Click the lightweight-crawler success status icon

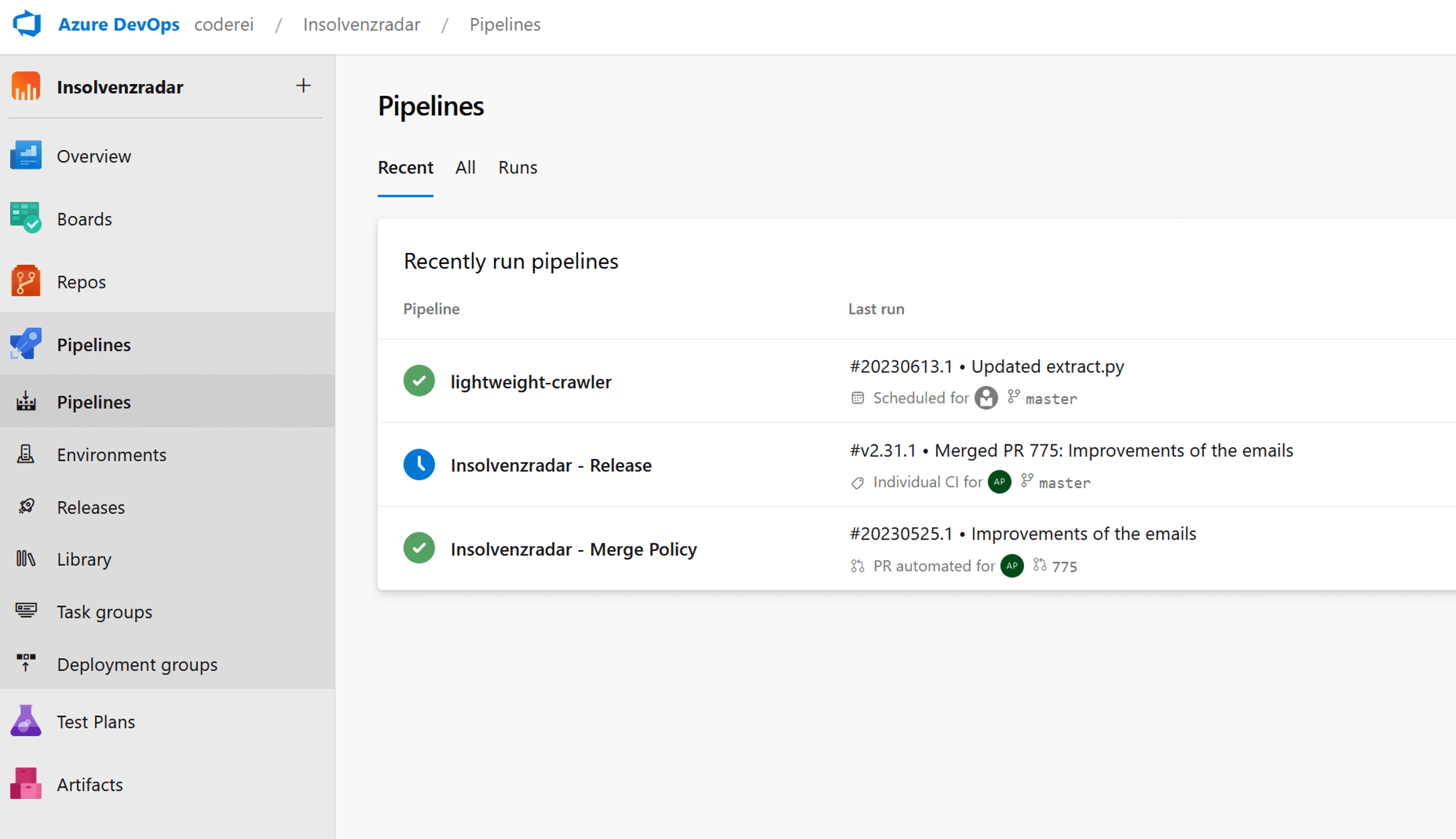(419, 381)
